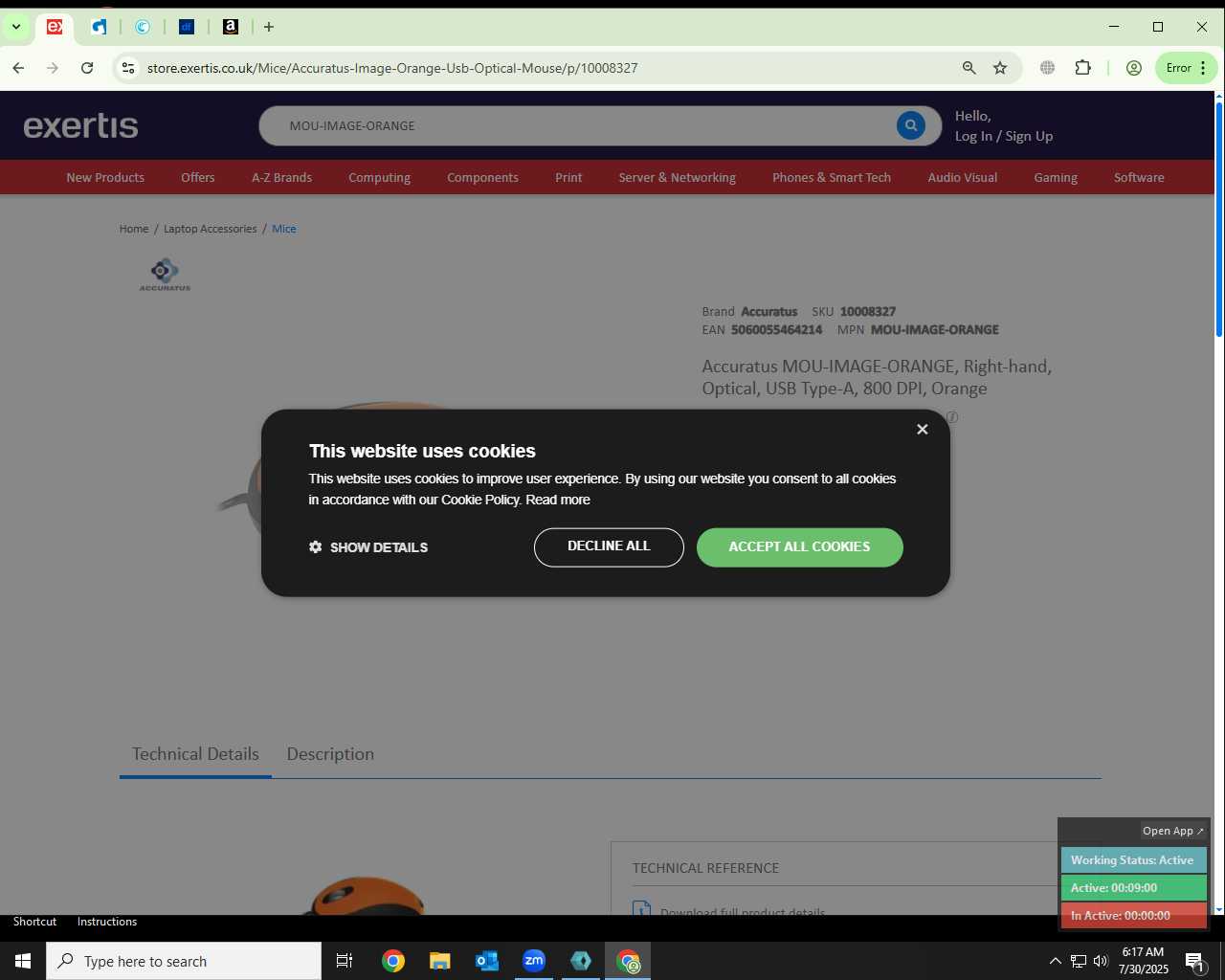Go back to the previous page
1225x980 pixels.
[x=18, y=68]
